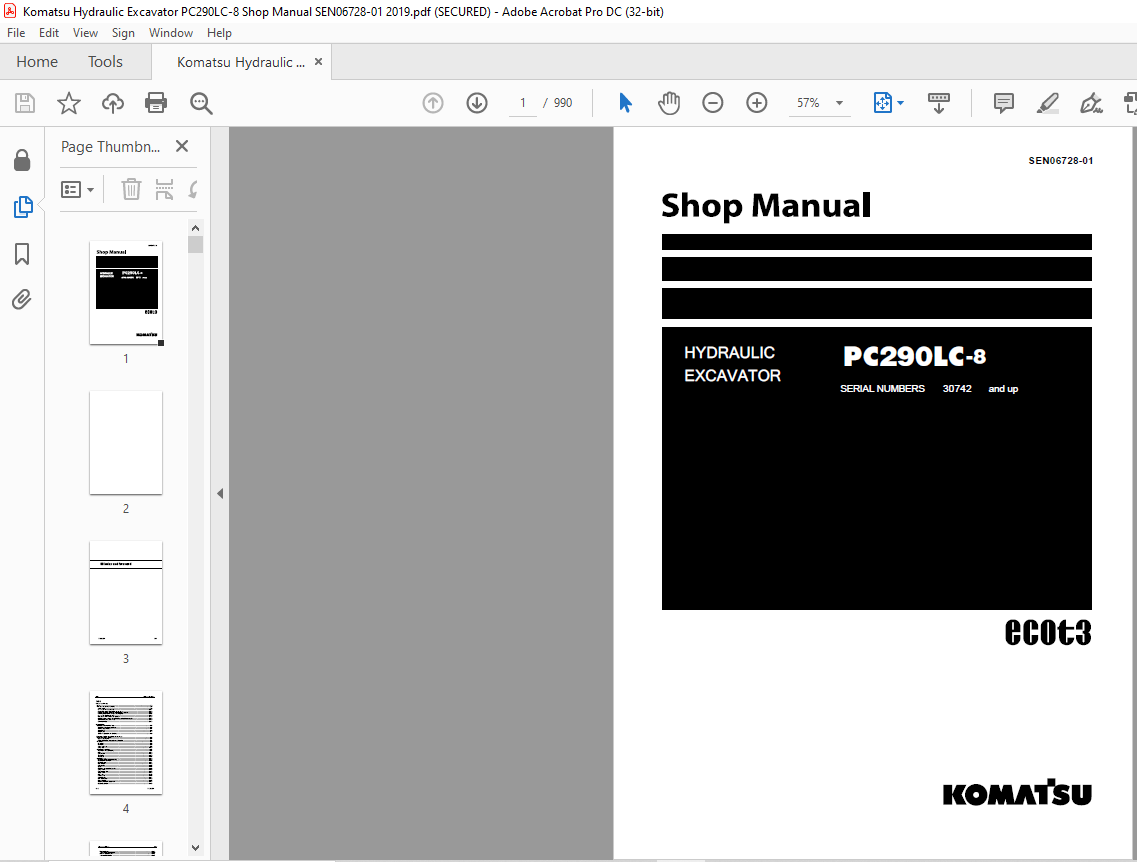Click the Fit page icon
Image resolution: width=1137 pixels, height=862 pixels.
[882, 103]
